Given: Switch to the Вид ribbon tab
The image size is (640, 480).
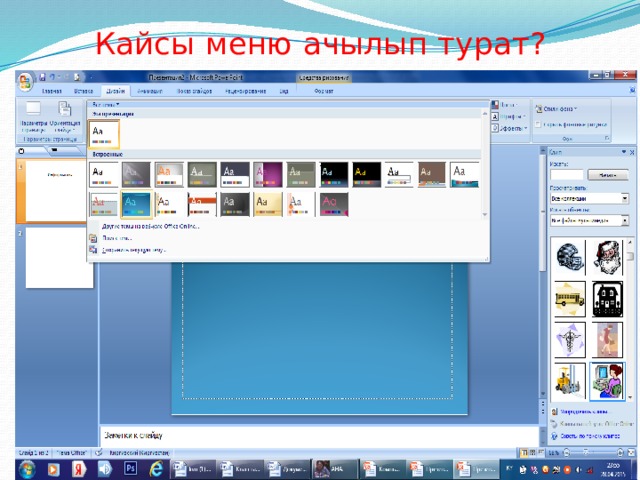Looking at the screenshot, I should click(x=284, y=91).
